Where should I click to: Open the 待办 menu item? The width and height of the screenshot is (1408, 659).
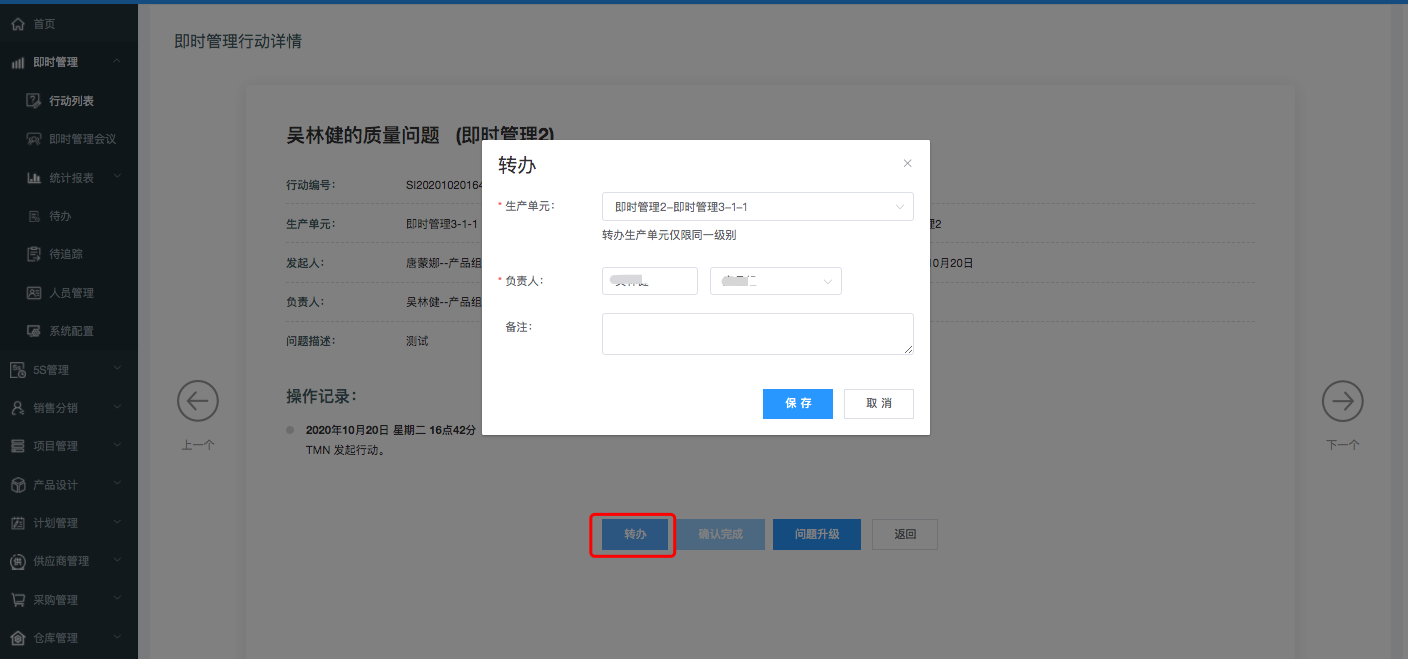click(x=60, y=216)
